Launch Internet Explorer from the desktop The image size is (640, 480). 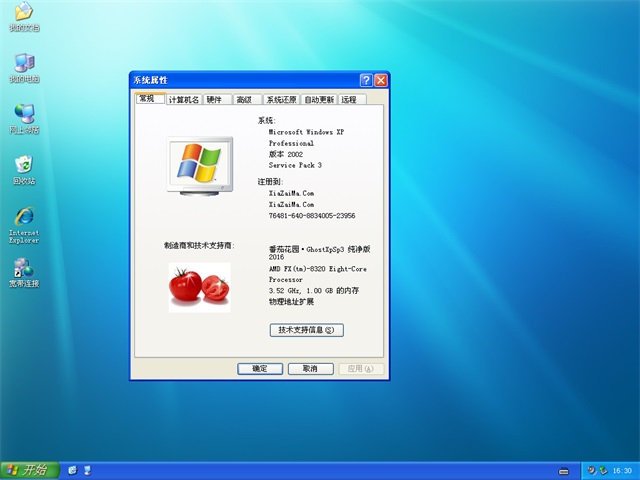pyautogui.click(x=24, y=220)
